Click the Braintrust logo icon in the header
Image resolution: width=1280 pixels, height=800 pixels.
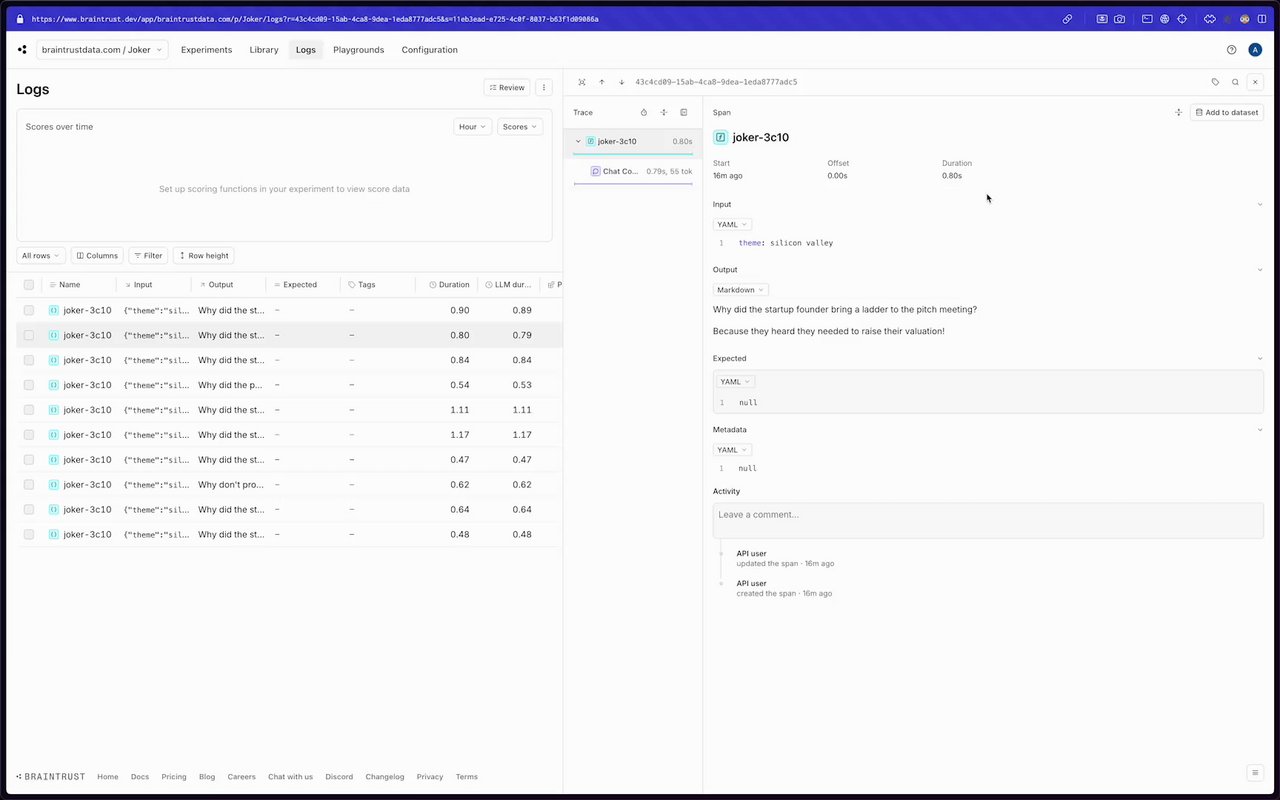22,50
